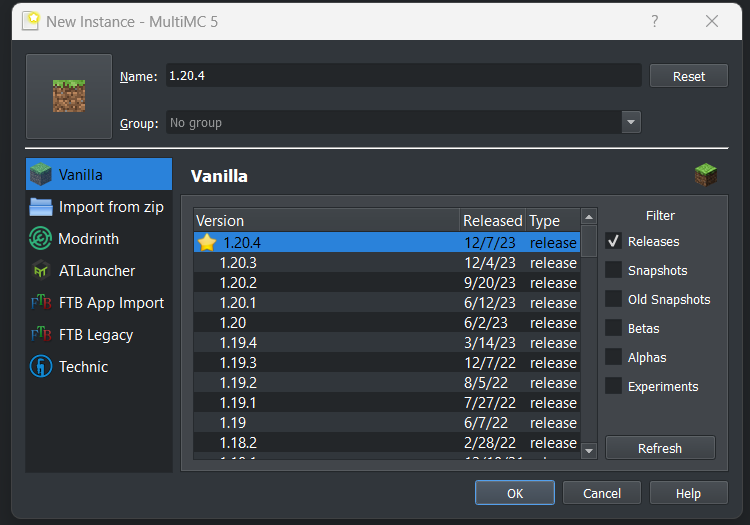The image size is (750, 525).
Task: Select version 1.18.2 row
Action: pos(387,443)
